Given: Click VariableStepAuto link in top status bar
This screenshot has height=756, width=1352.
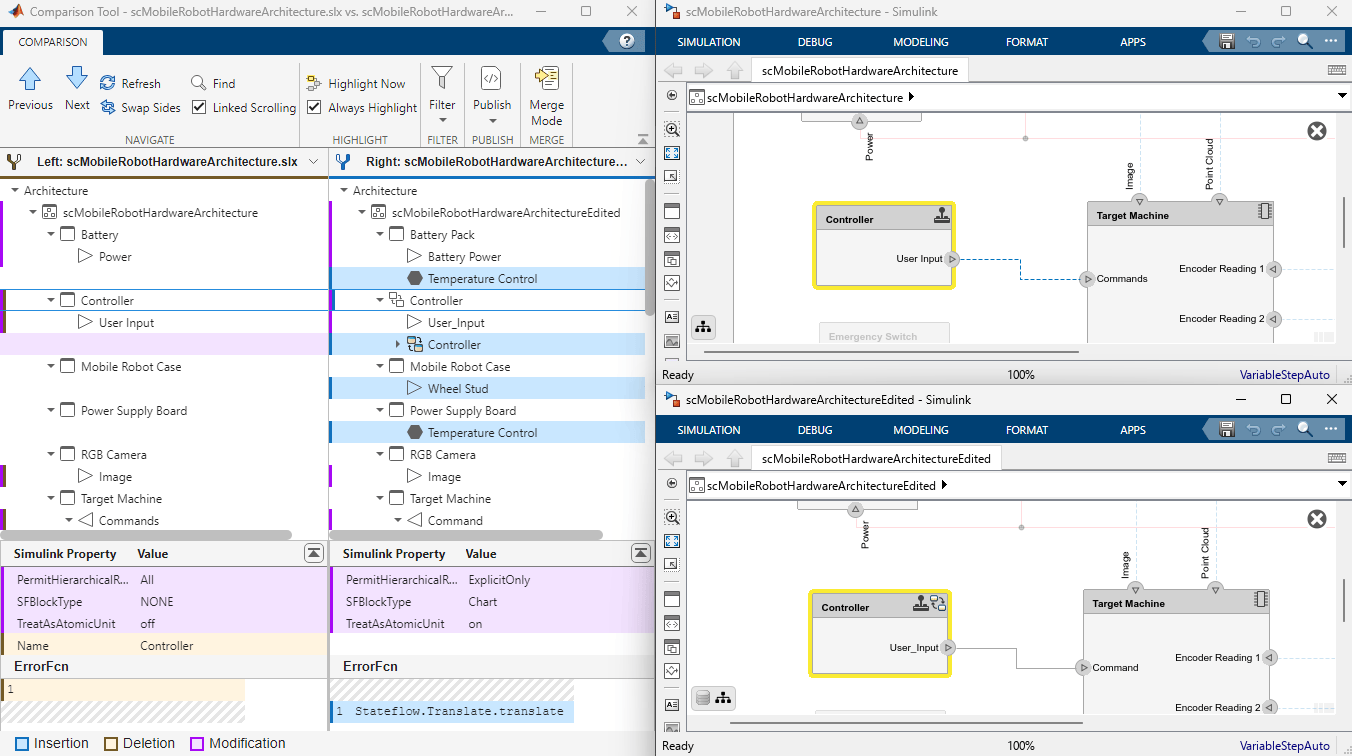Looking at the screenshot, I should point(1285,375).
